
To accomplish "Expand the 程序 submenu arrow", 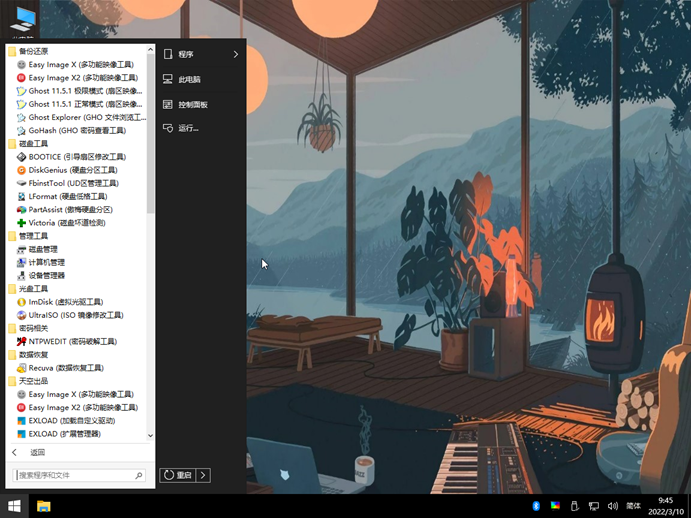I will [x=236, y=54].
